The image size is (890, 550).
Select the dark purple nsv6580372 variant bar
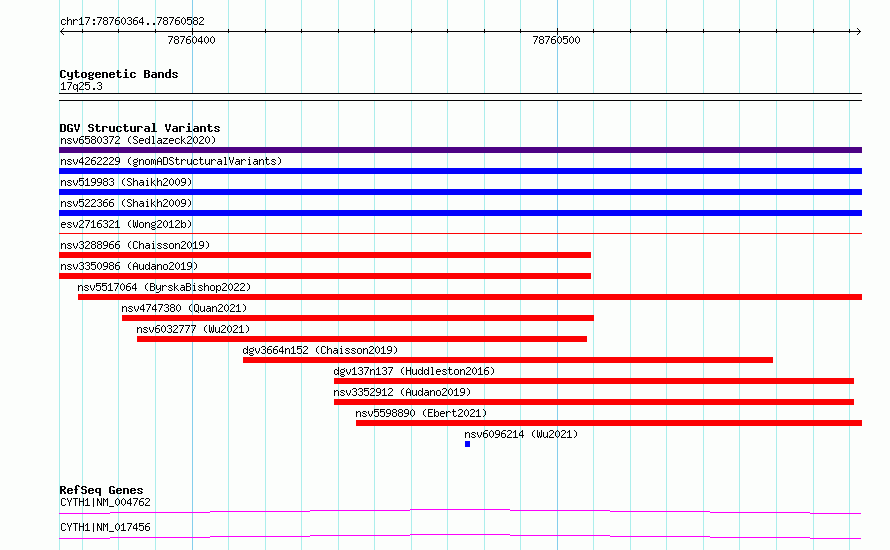(x=460, y=150)
